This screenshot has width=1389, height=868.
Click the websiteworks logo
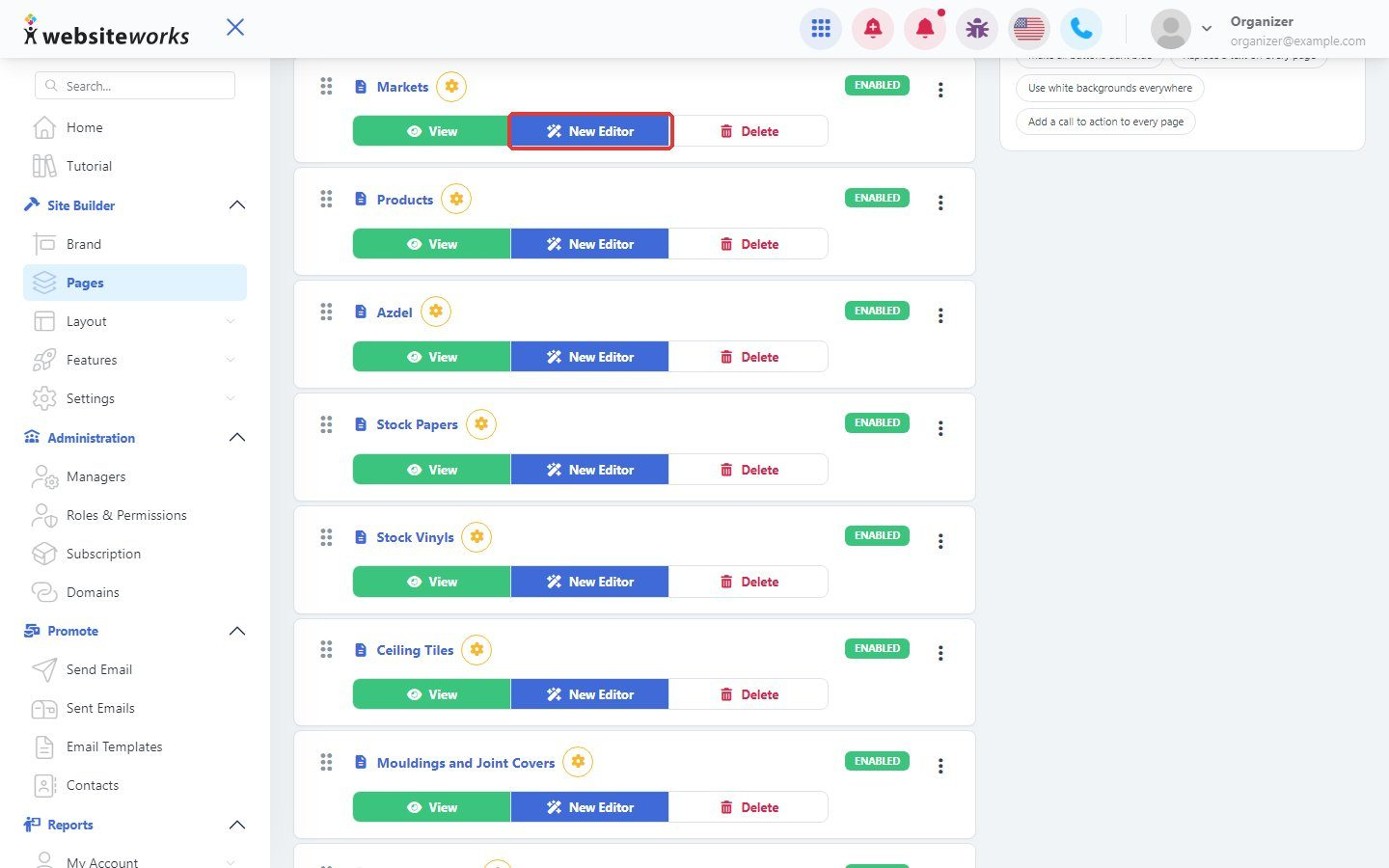tap(106, 31)
